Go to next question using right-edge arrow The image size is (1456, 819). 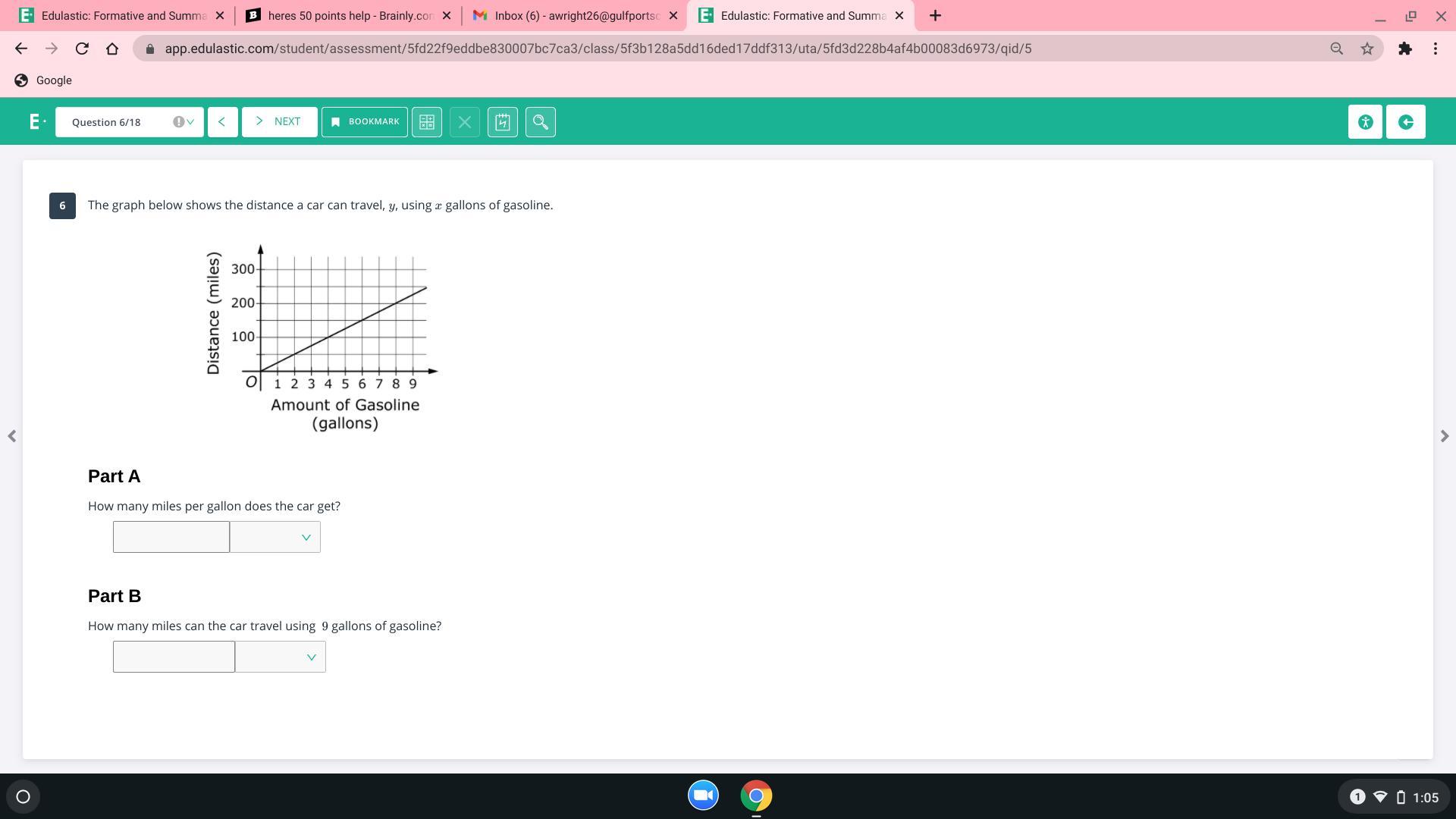pos(1444,436)
